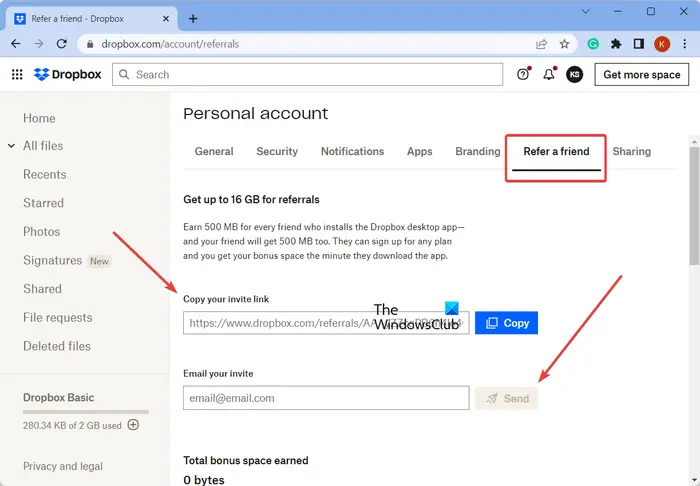Open File requests in the sidebar
The height and width of the screenshot is (486, 700).
[x=58, y=317]
